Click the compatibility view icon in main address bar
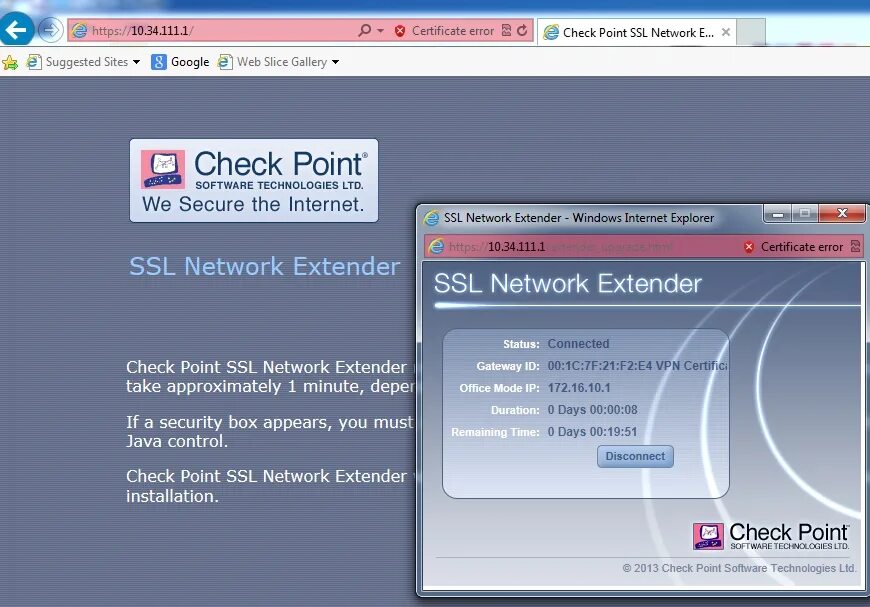 click(507, 30)
